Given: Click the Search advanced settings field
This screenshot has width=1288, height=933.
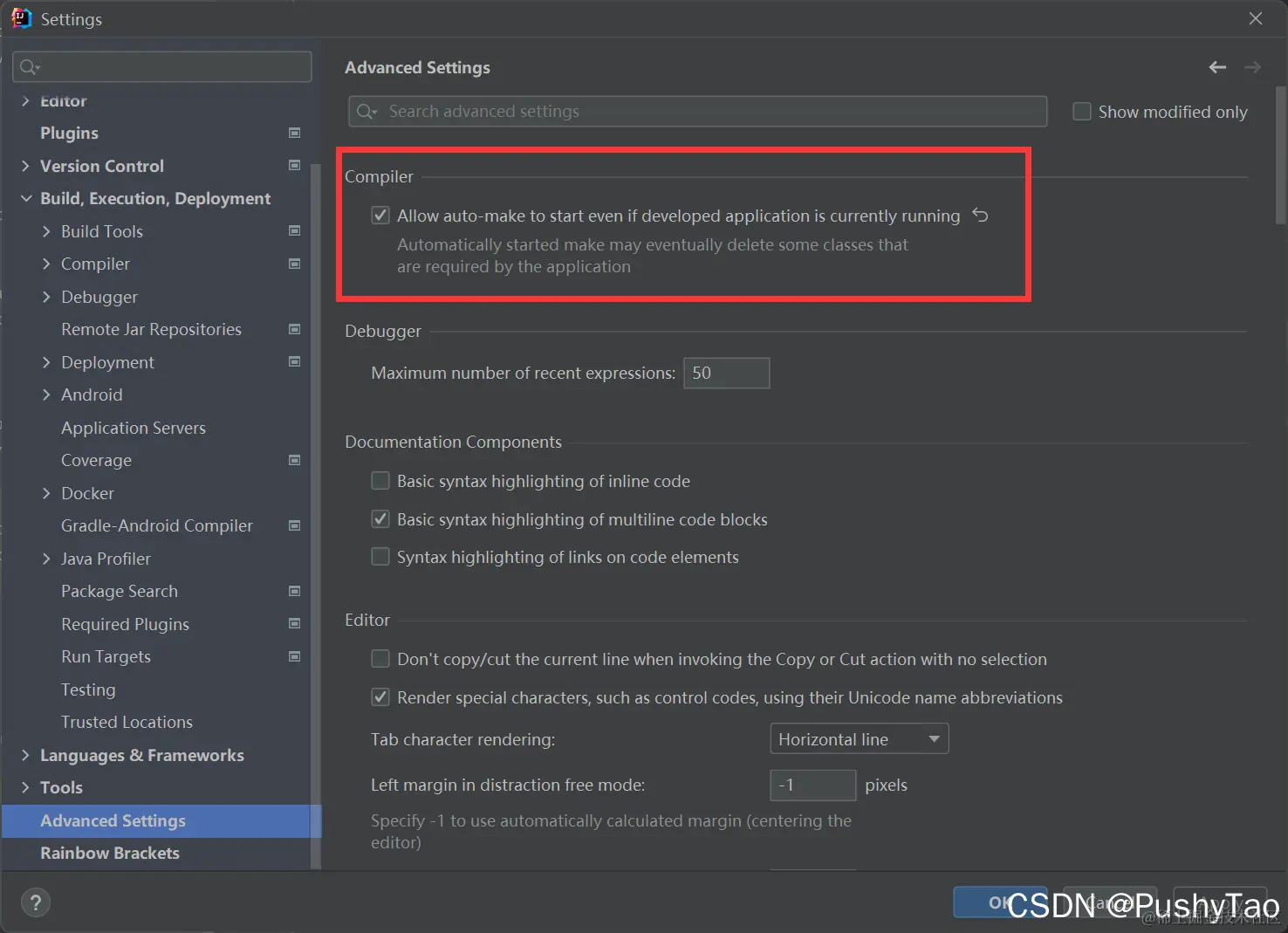Looking at the screenshot, I should click(697, 112).
